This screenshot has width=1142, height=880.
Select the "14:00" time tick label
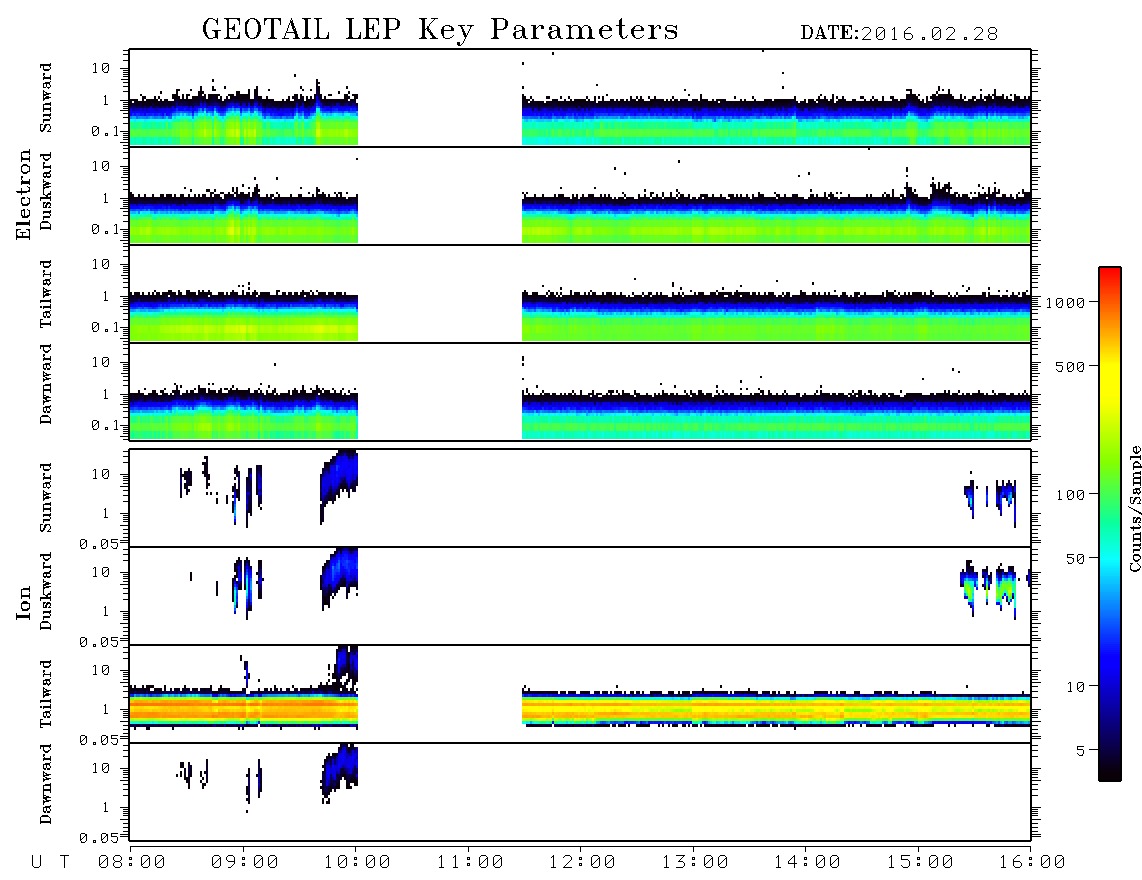point(807,863)
